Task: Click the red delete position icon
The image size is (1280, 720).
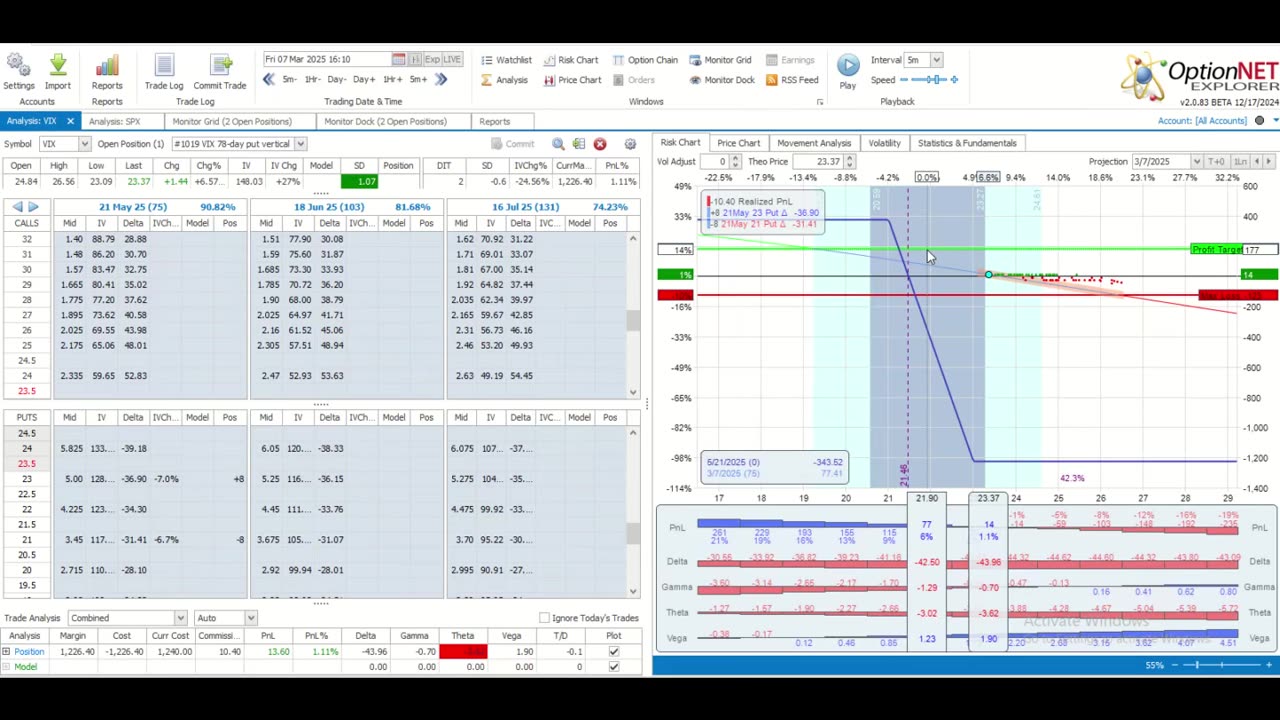Action: (600, 144)
